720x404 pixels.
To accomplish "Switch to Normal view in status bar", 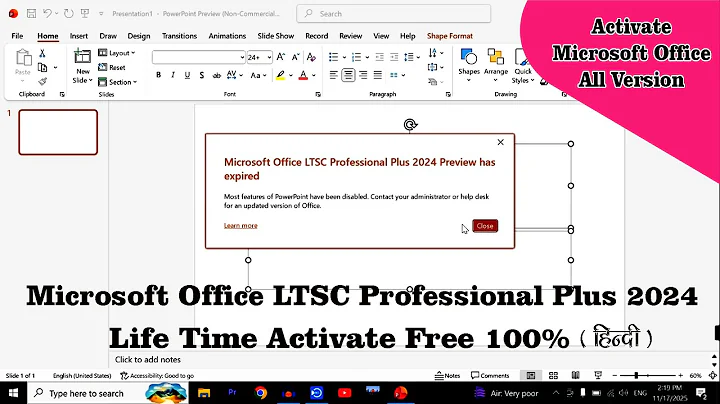I will 531,376.
